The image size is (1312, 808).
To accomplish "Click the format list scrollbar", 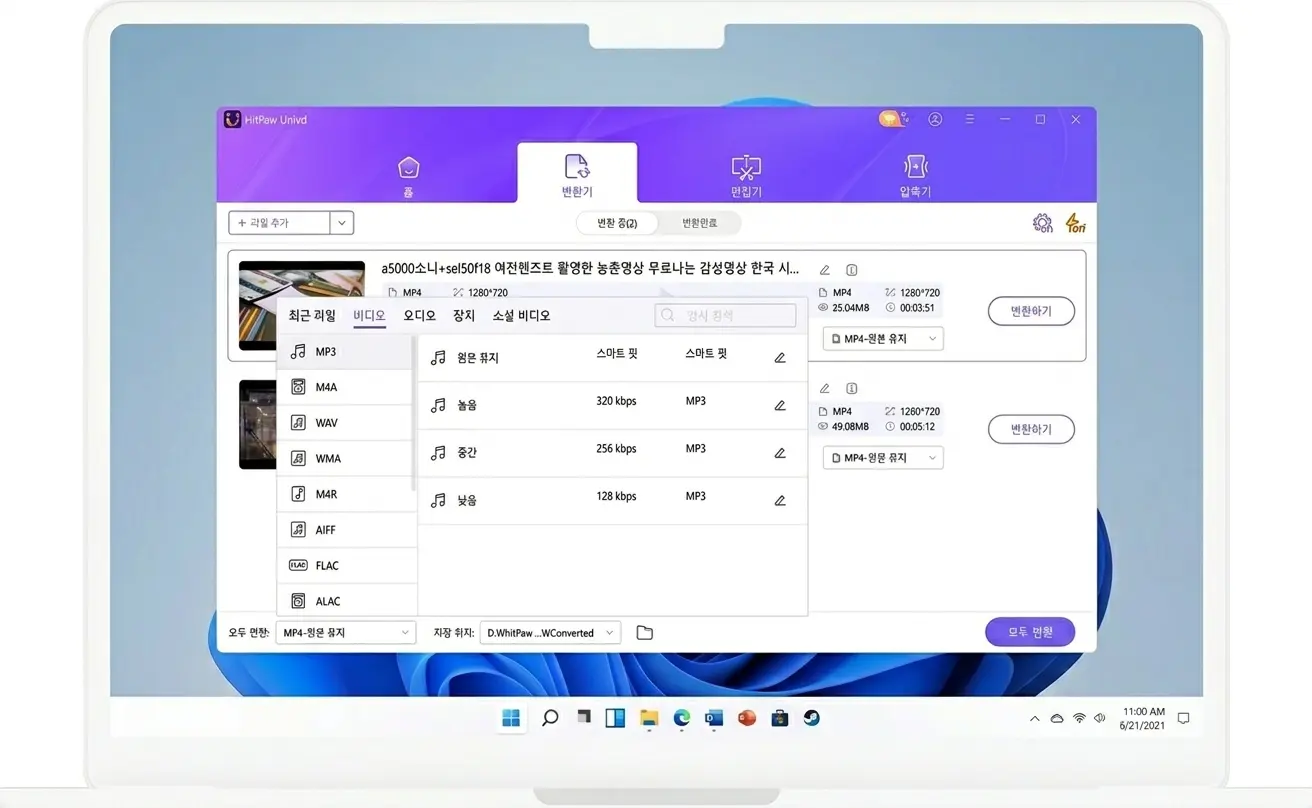I will click(x=414, y=414).
